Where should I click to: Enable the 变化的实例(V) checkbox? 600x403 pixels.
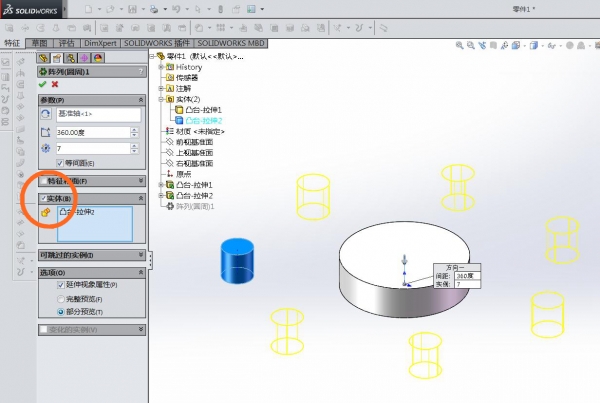(44, 330)
